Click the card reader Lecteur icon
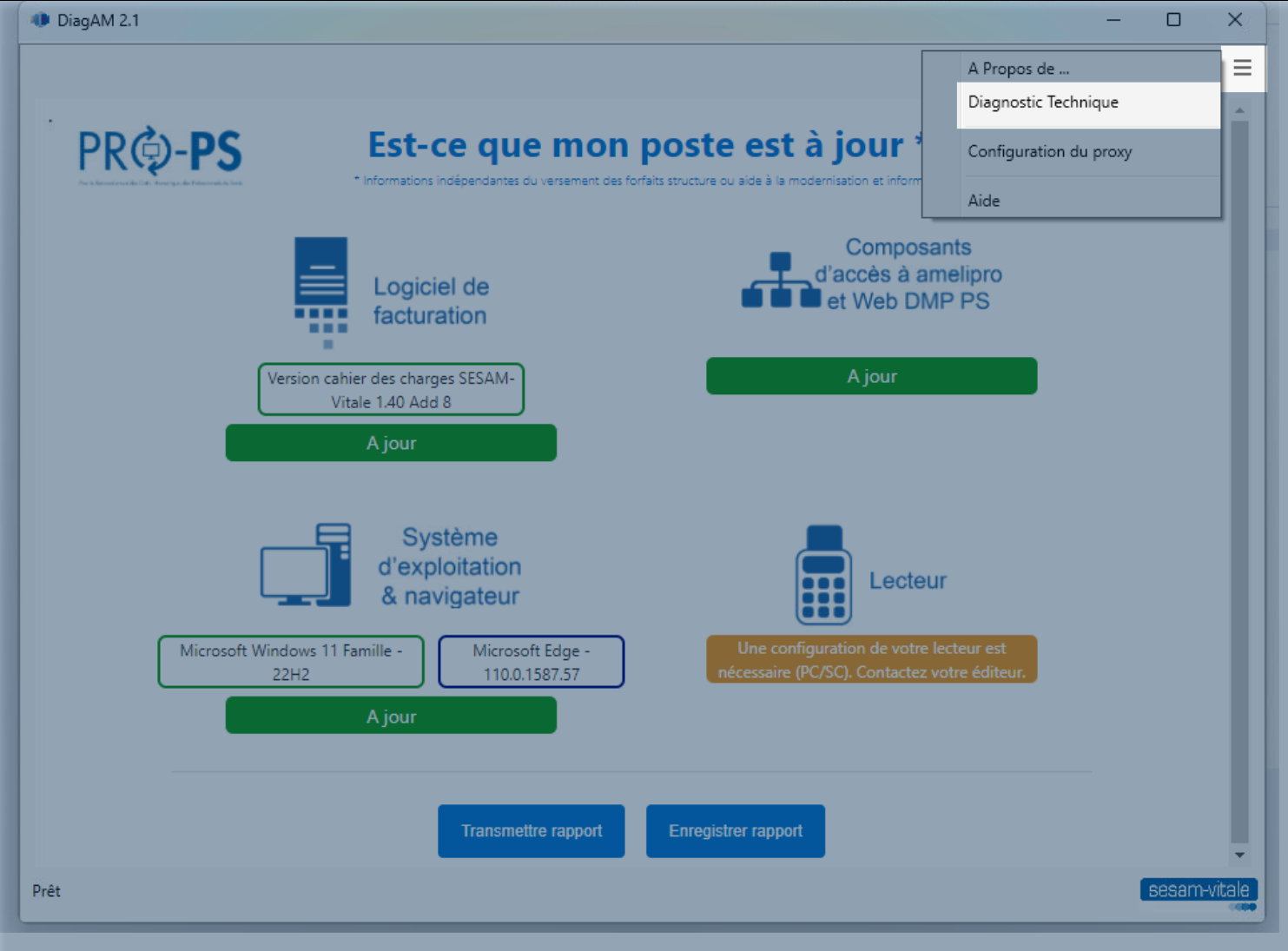Image resolution: width=1288 pixels, height=951 pixels. (x=823, y=575)
